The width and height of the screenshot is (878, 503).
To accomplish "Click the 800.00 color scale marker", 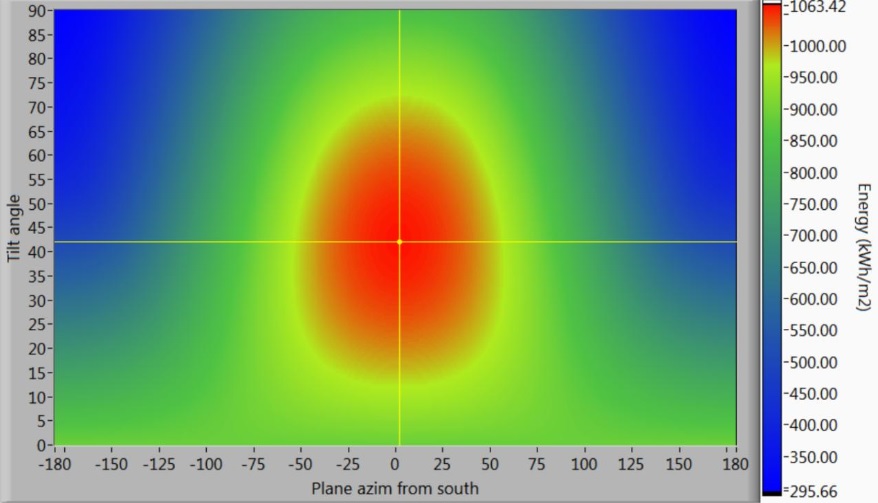I will coord(814,173).
